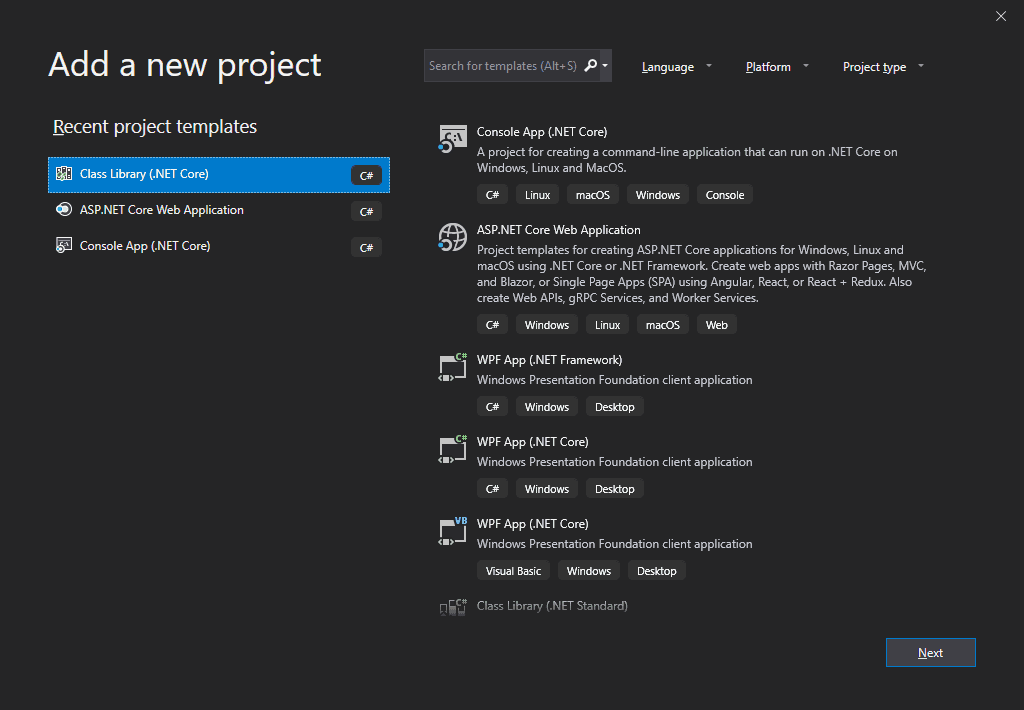Focus the Search for templates field
This screenshot has width=1024, height=710.
tap(502, 66)
